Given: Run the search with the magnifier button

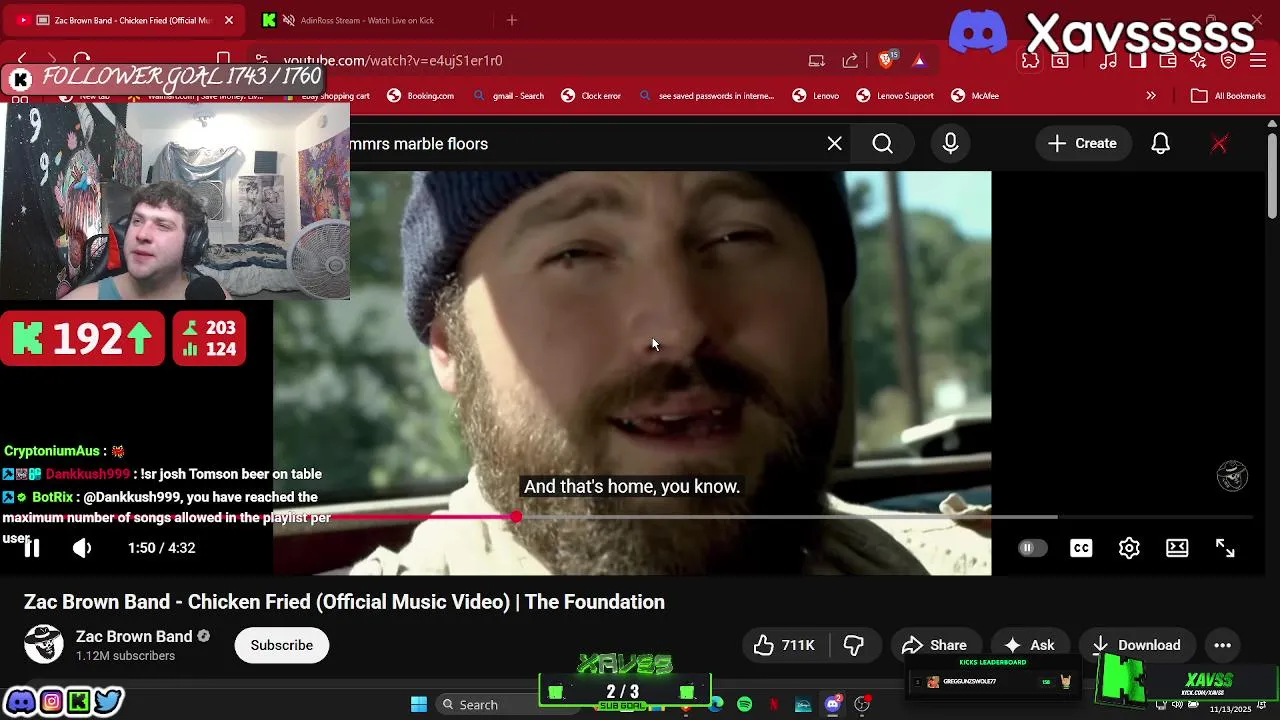Looking at the screenshot, I should click(883, 144).
